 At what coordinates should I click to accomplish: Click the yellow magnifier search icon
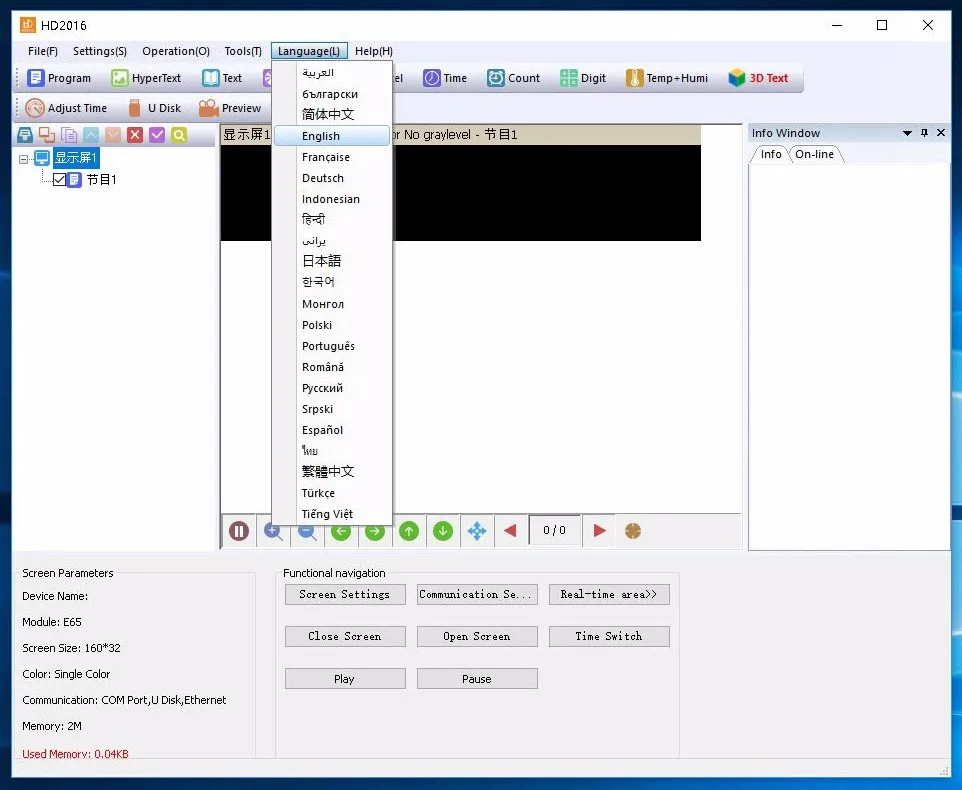coord(179,135)
